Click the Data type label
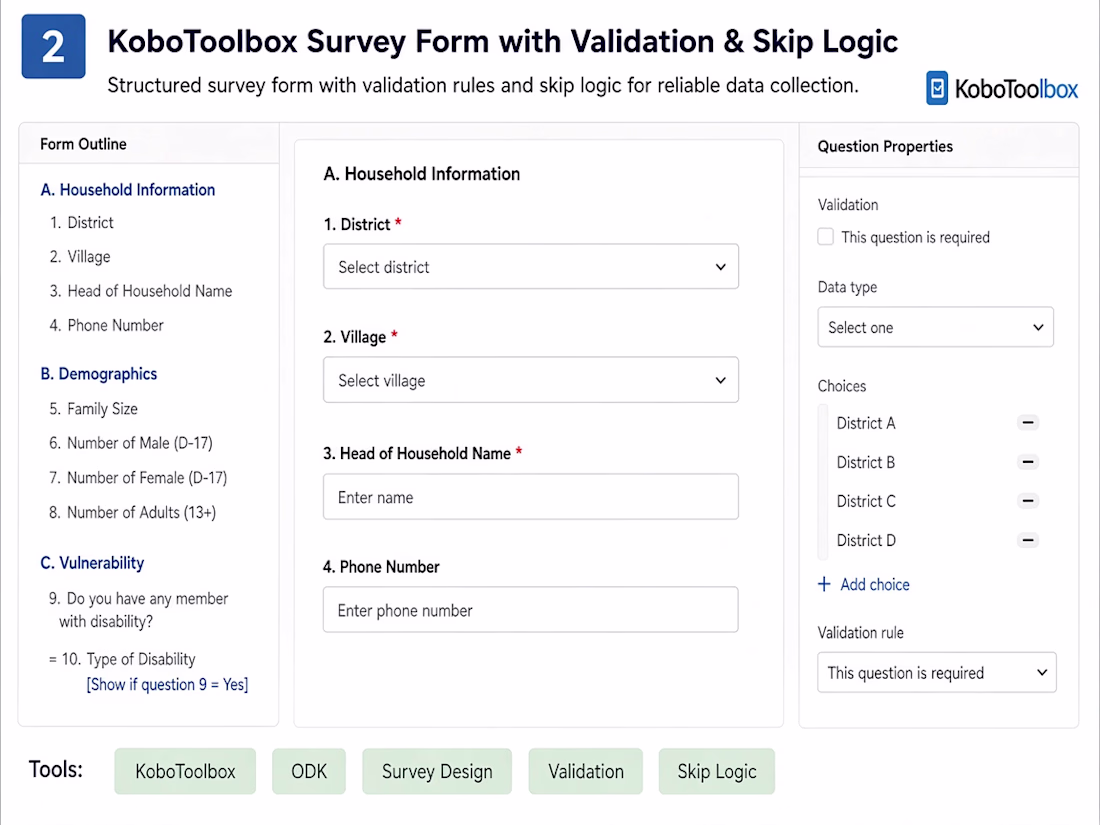 click(x=847, y=287)
